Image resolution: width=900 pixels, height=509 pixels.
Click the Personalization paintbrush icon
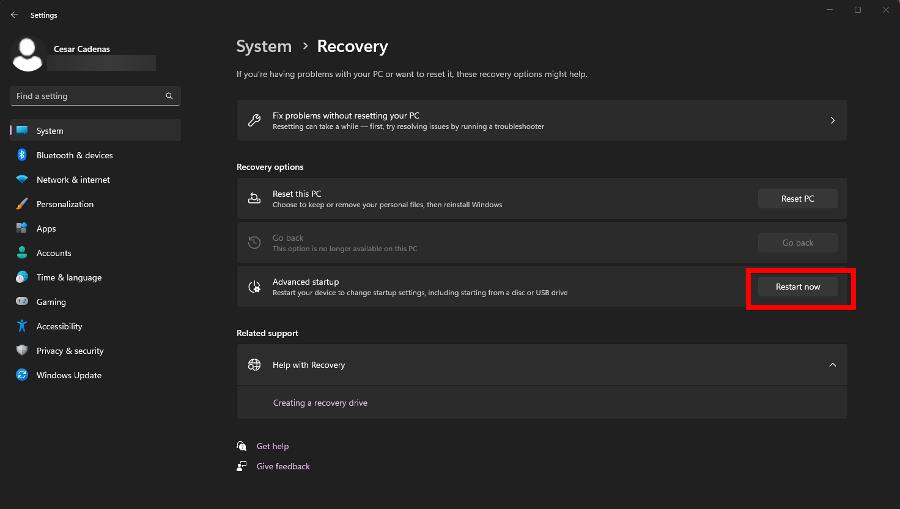22,204
